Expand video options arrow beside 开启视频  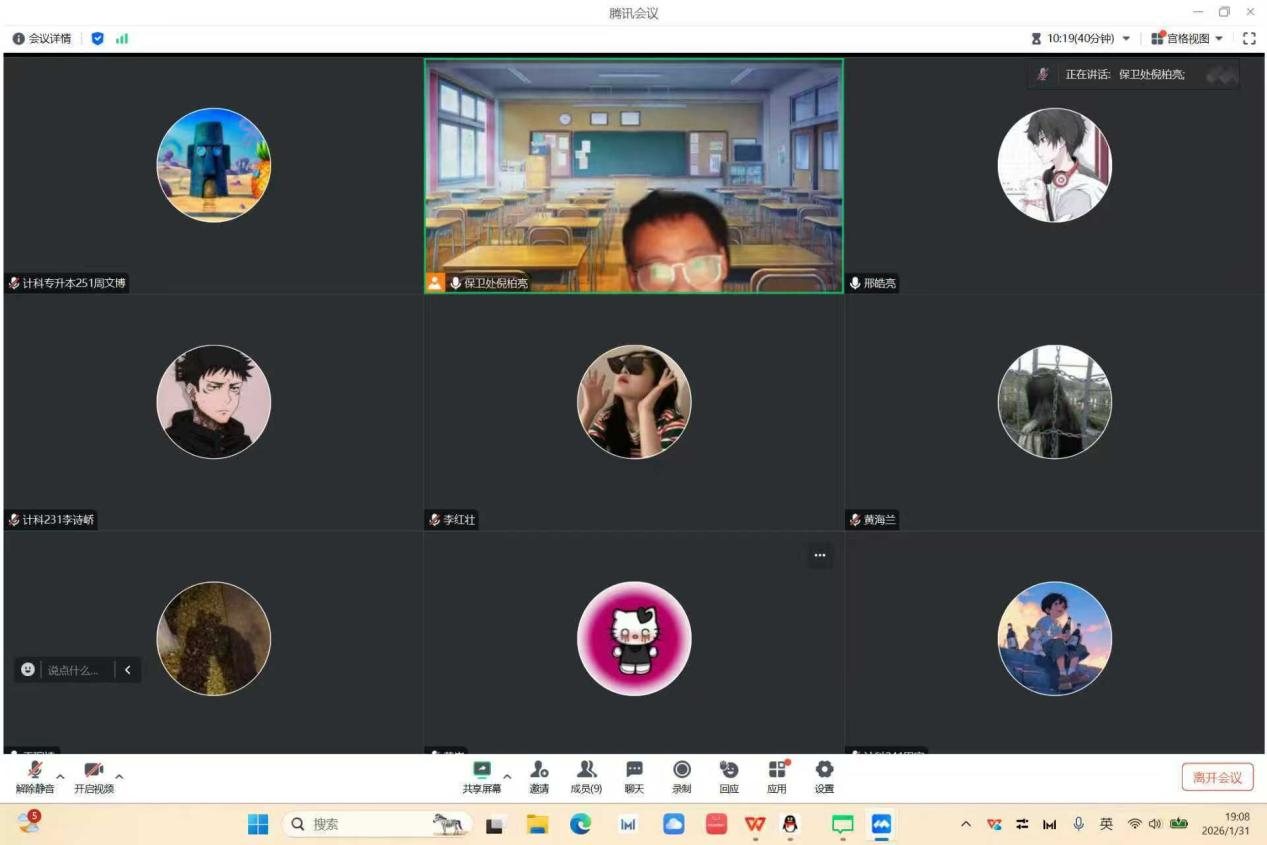pos(120,776)
